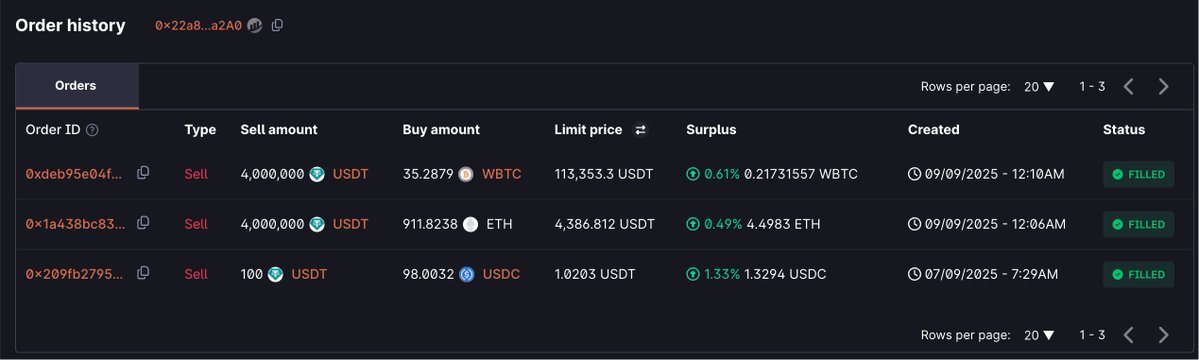Viewport: 1199px width, 360px height.
Task: Select the Orders tab
Action: pos(76,86)
